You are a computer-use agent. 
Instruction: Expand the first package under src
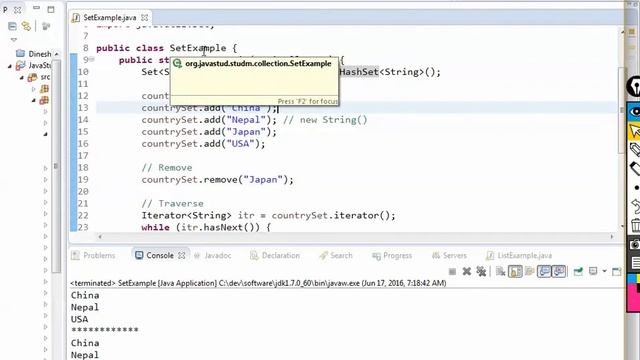33,89
